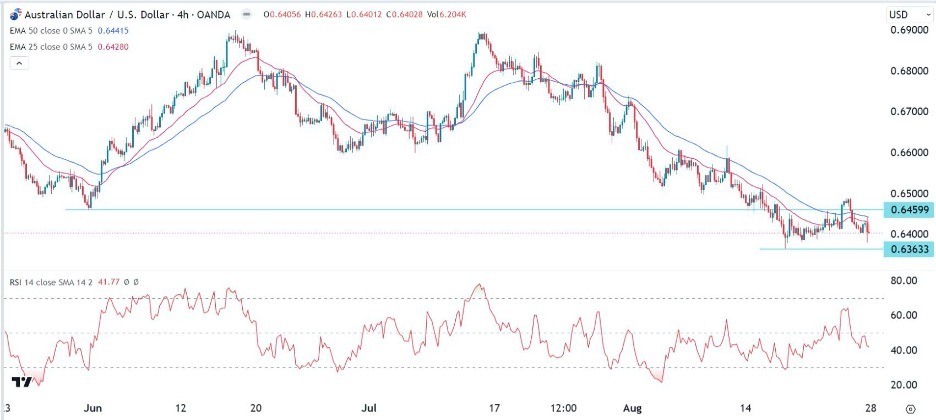Click the 0.64599 price label tag

click(907, 210)
